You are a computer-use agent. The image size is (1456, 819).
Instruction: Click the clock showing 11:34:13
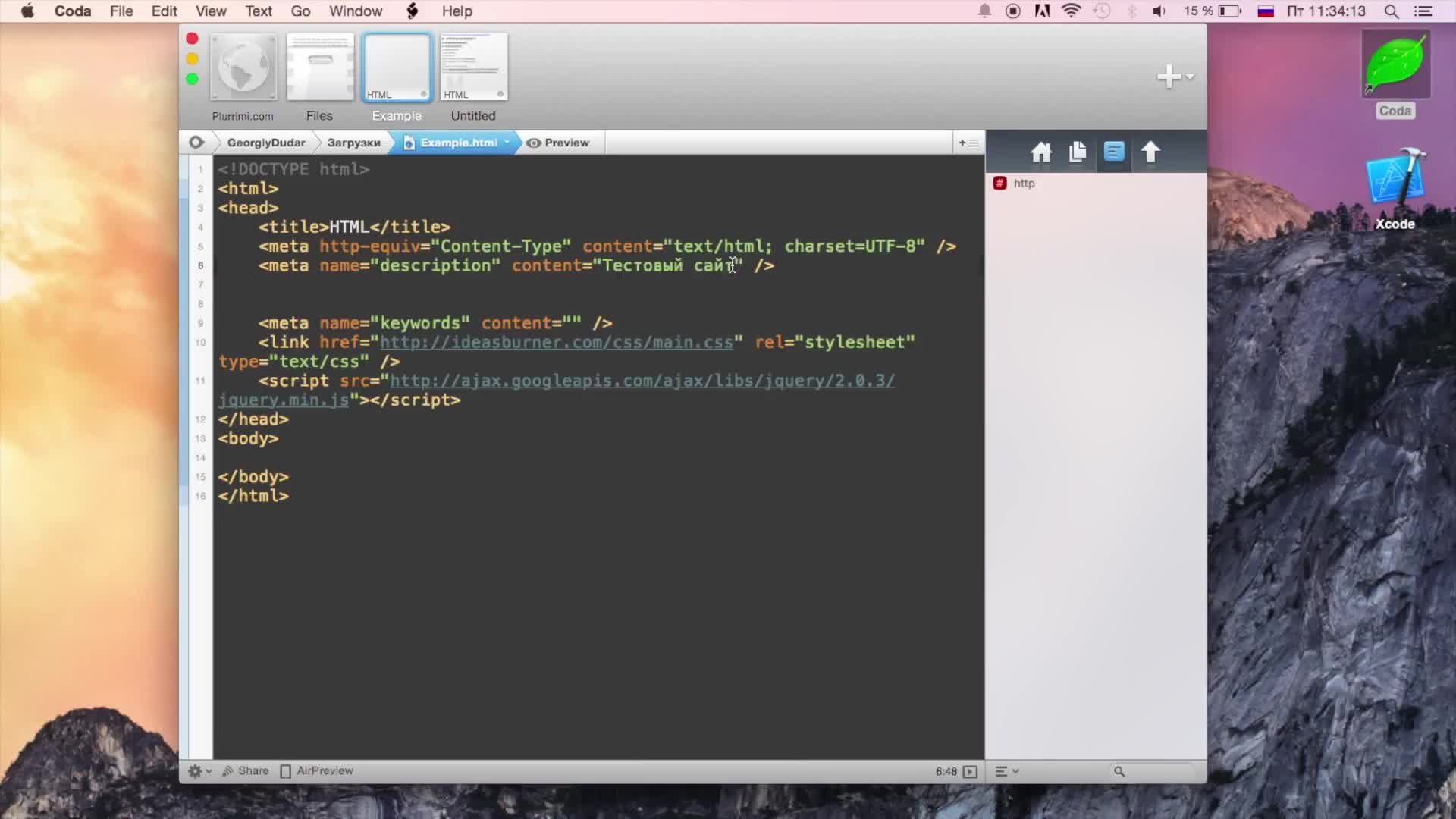pyautogui.click(x=1326, y=11)
